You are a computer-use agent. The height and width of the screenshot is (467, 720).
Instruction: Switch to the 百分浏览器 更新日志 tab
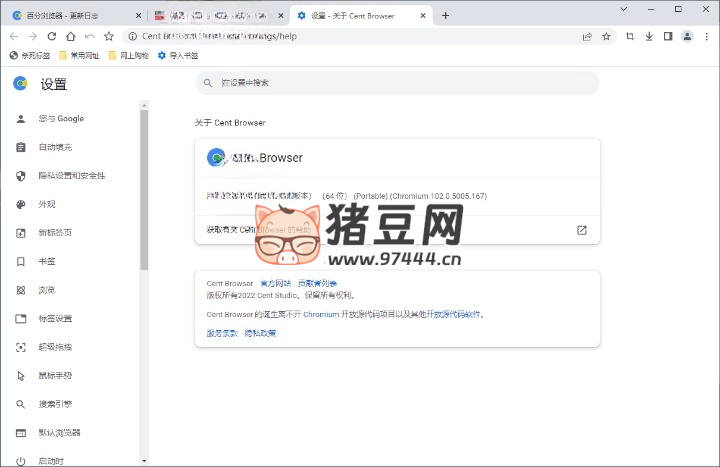(x=70, y=15)
